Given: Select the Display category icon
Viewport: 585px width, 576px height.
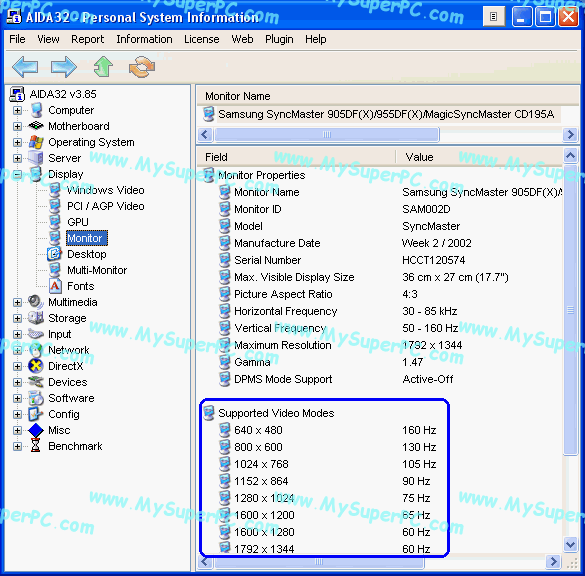Looking at the screenshot, I should (x=36, y=174).
